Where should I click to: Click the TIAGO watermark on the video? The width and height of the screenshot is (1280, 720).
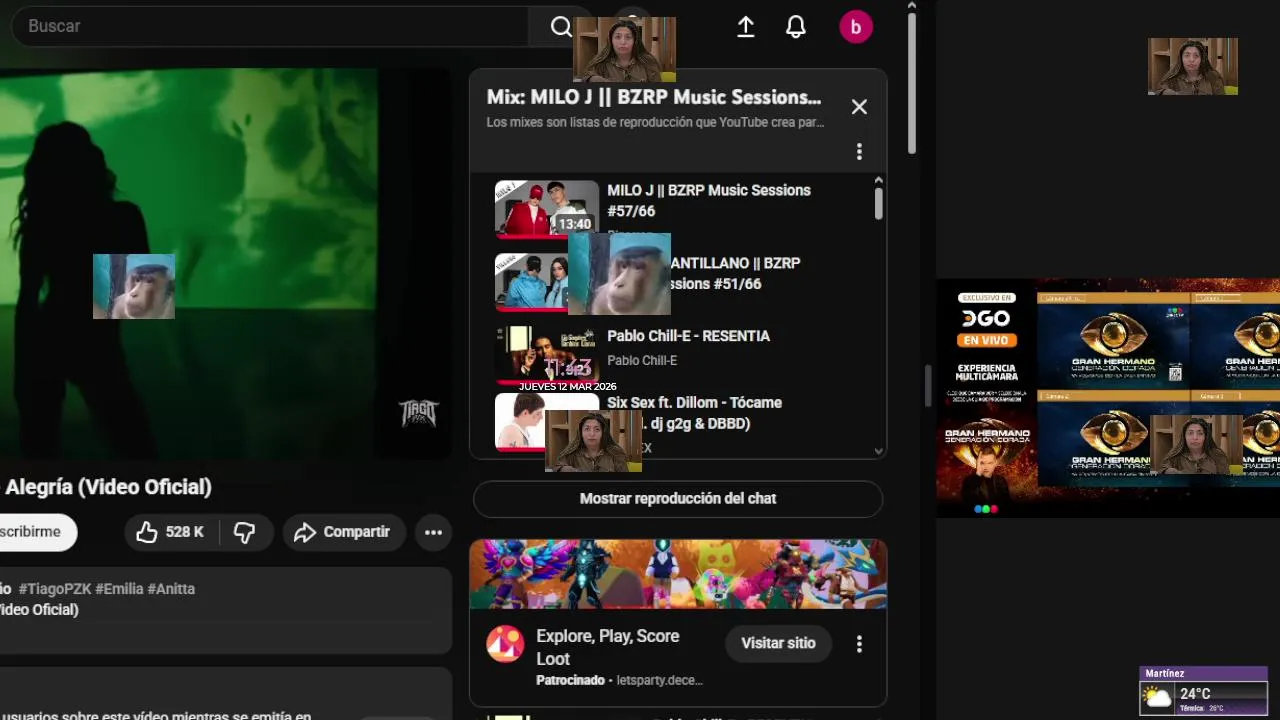pyautogui.click(x=418, y=413)
